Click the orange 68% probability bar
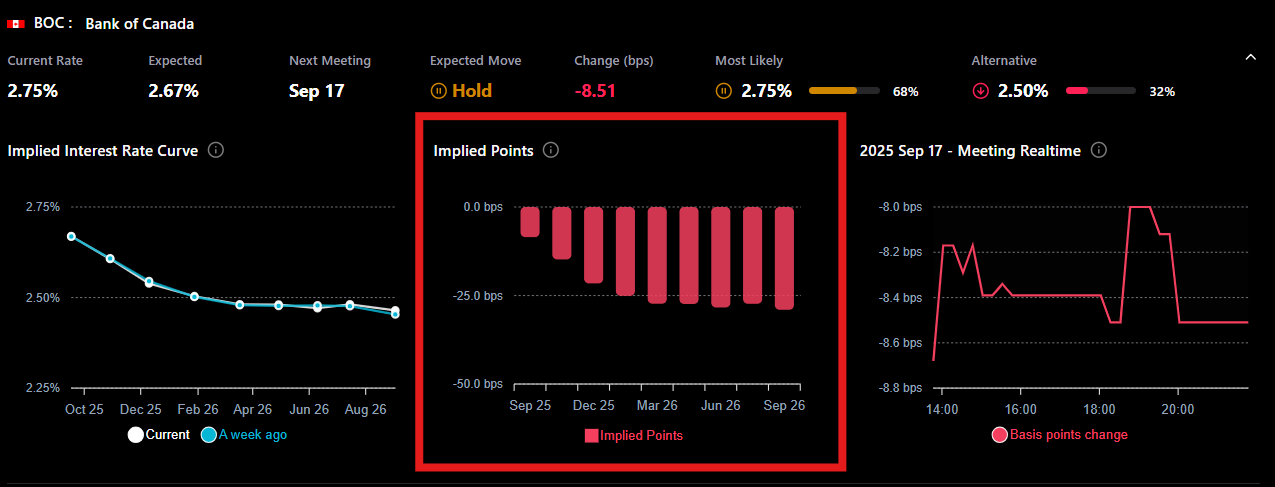1275x487 pixels. 833,91
